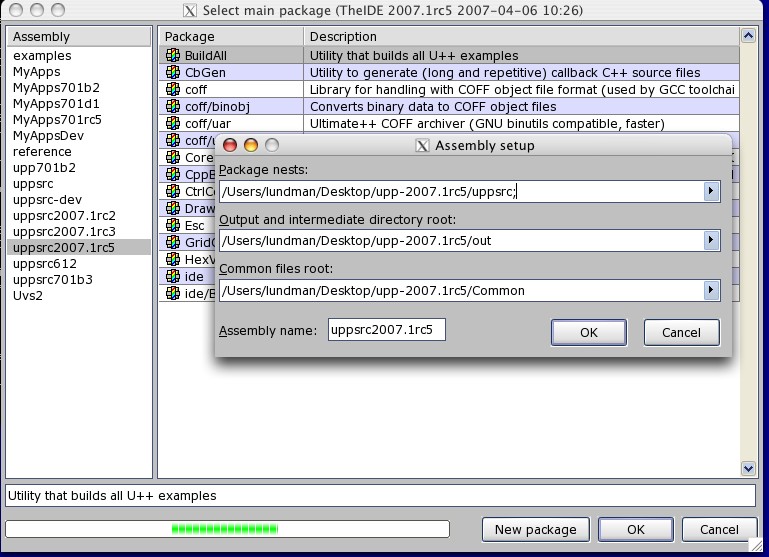Open the Package nests dropdown arrow

(711, 191)
